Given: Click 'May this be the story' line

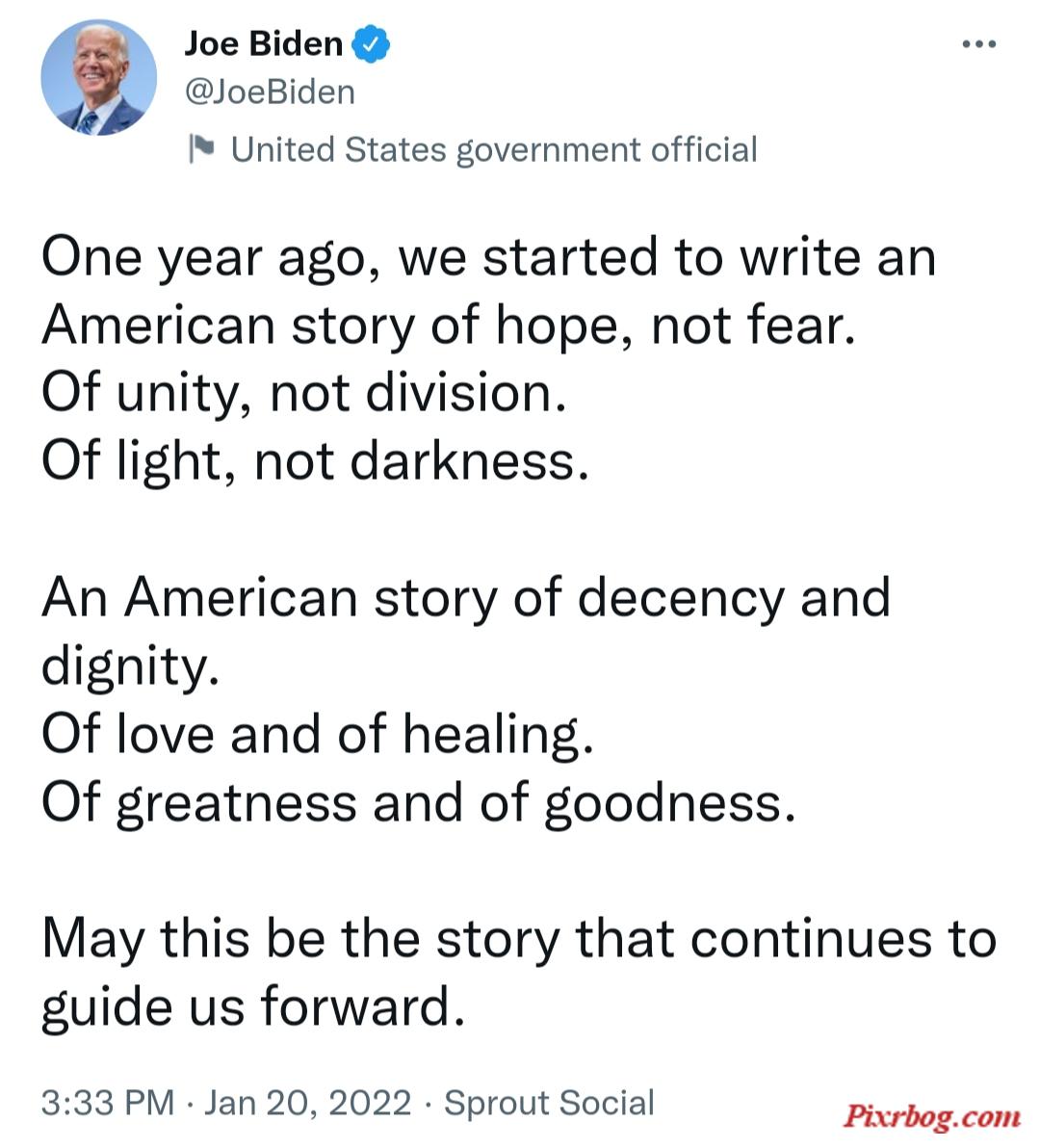Looking at the screenshot, I should point(519,940).
